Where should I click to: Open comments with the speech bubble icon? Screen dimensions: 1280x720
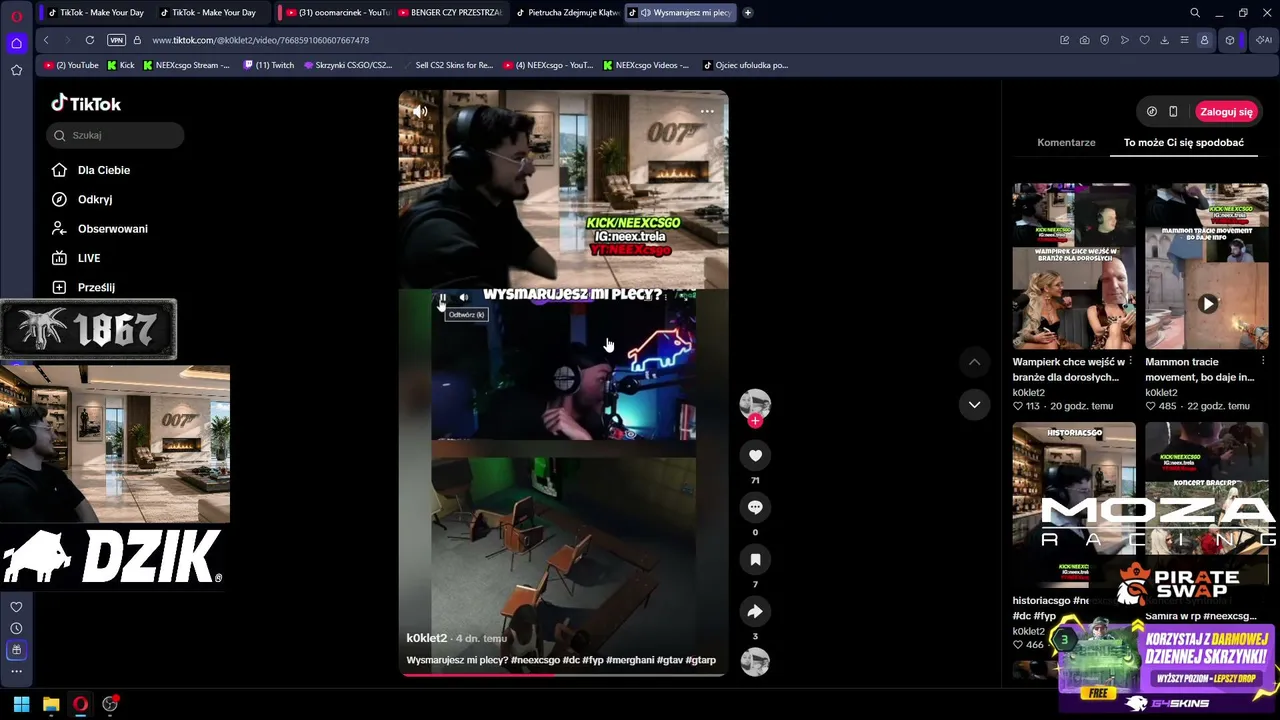tap(755, 508)
